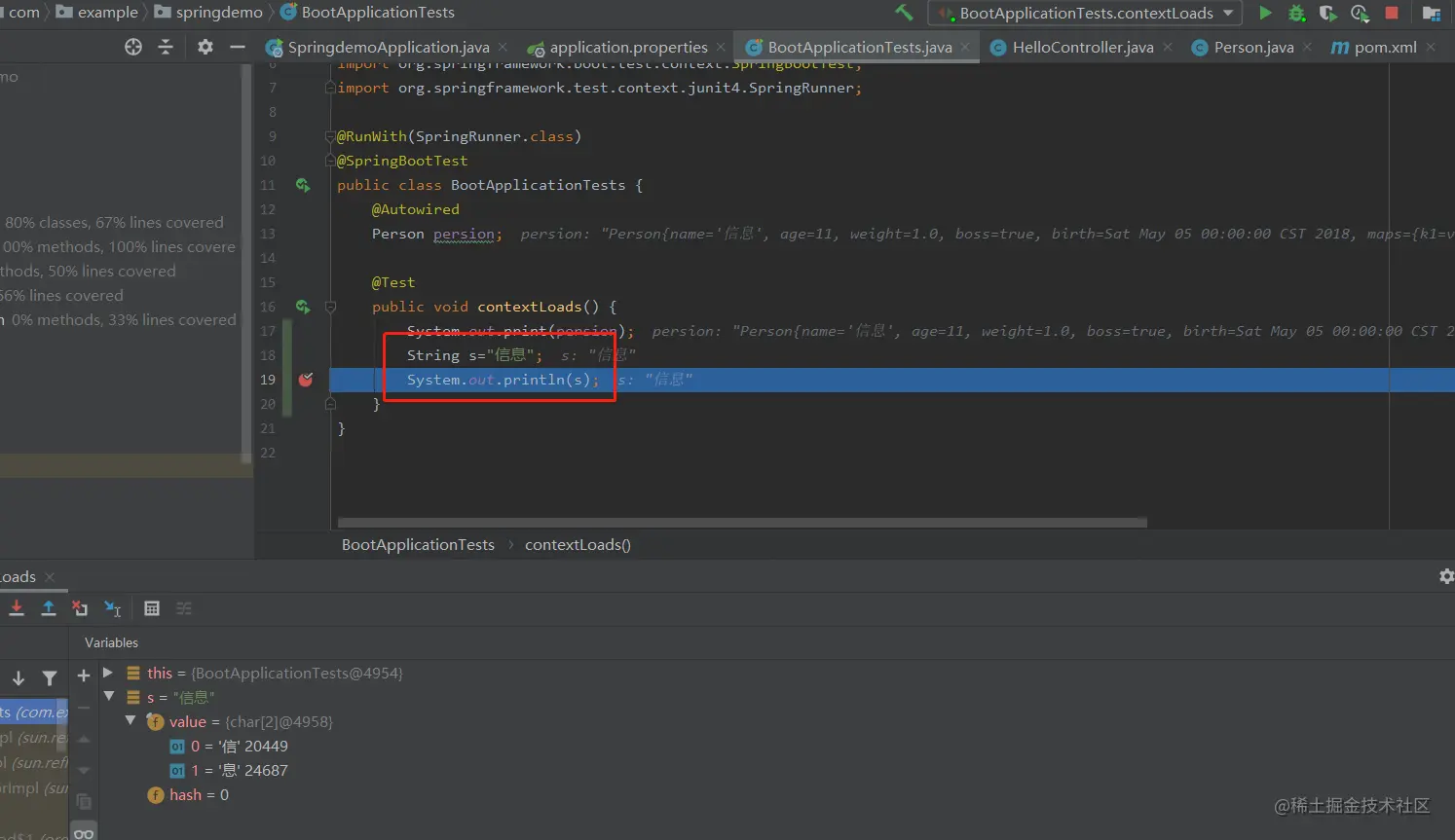Click the Evaluate Expression calculator icon
This screenshot has height=840, width=1455.
[152, 608]
